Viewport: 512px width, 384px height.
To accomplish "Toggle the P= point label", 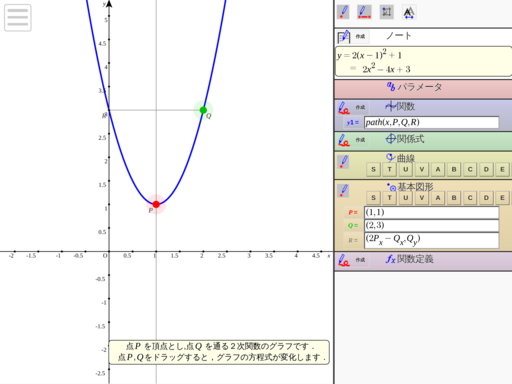I will 353,212.
